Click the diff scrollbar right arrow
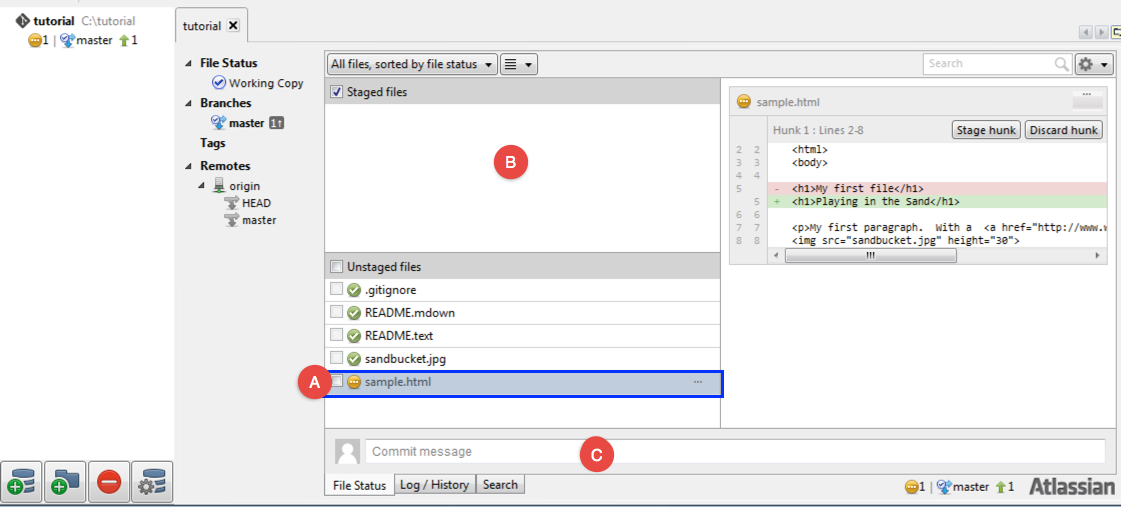The width and height of the screenshot is (1121, 507). (1097, 255)
